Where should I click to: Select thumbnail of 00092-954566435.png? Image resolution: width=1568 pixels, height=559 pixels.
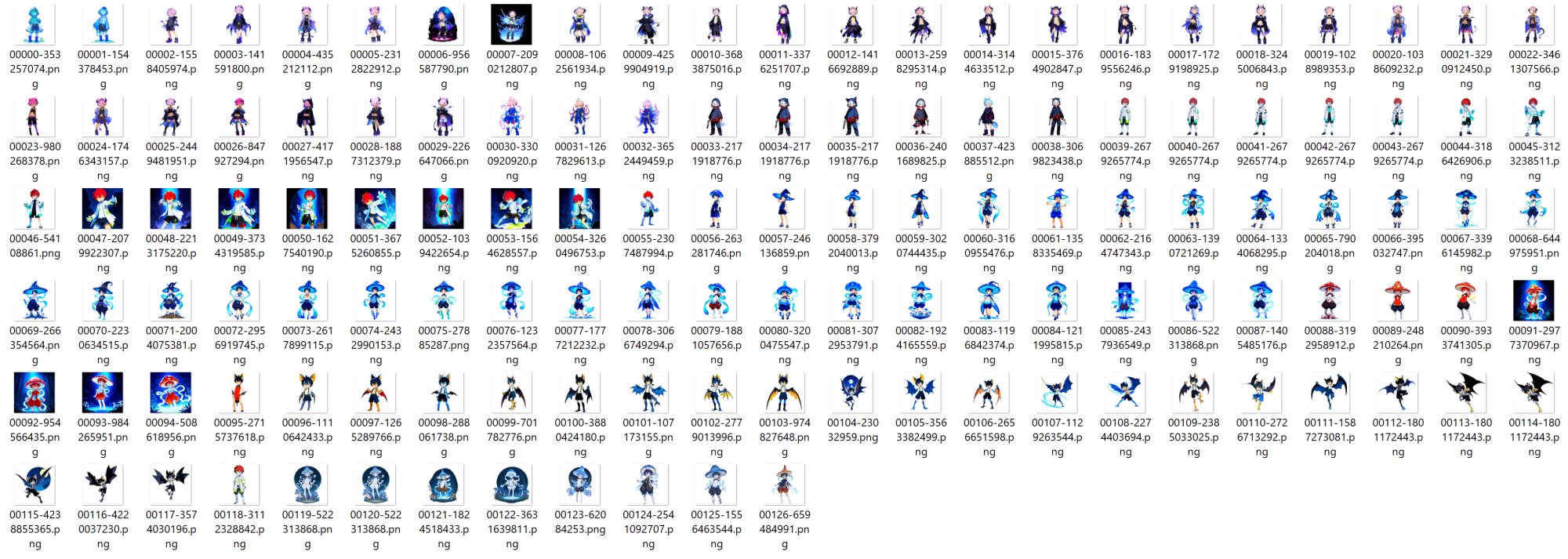pyautogui.click(x=35, y=392)
